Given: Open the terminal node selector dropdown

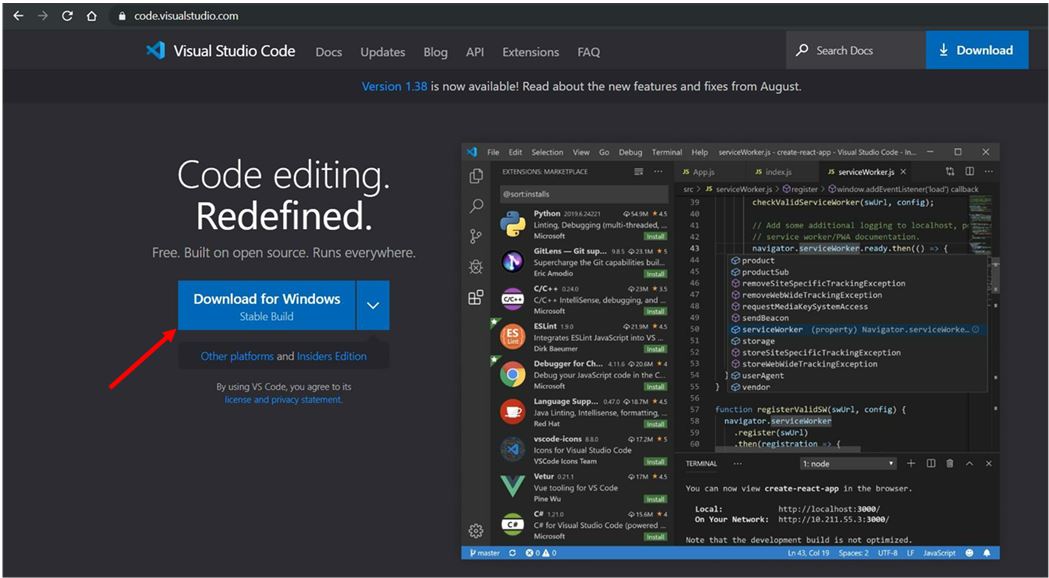Looking at the screenshot, I should [x=848, y=464].
